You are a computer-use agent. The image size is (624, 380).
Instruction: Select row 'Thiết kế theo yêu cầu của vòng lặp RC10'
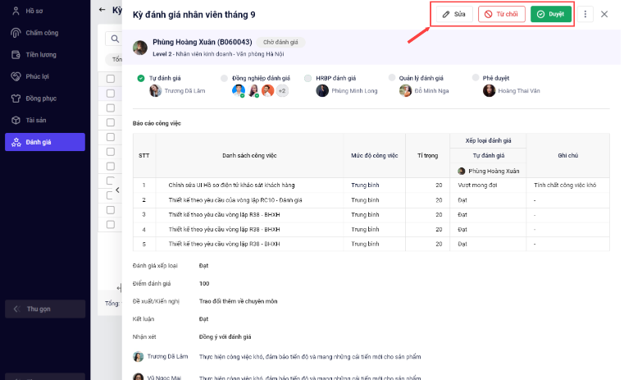point(371,200)
